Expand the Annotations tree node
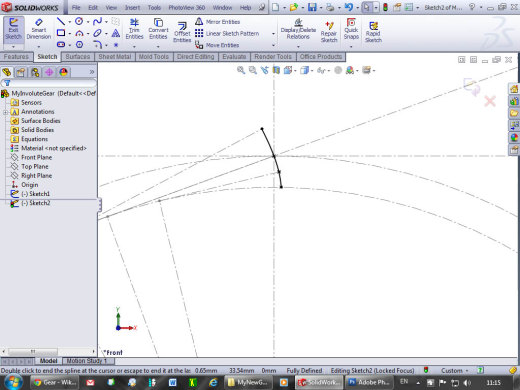520x390 pixels. click(5, 112)
